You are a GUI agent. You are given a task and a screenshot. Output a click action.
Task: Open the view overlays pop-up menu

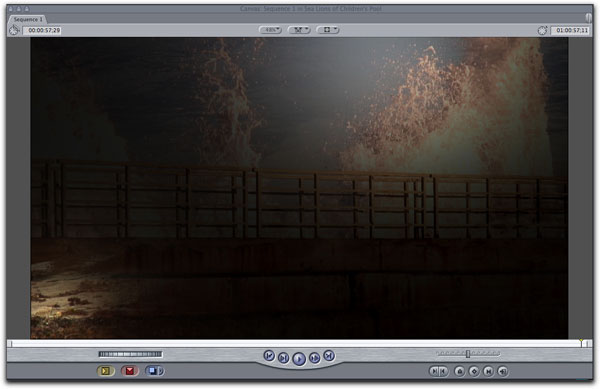click(328, 30)
